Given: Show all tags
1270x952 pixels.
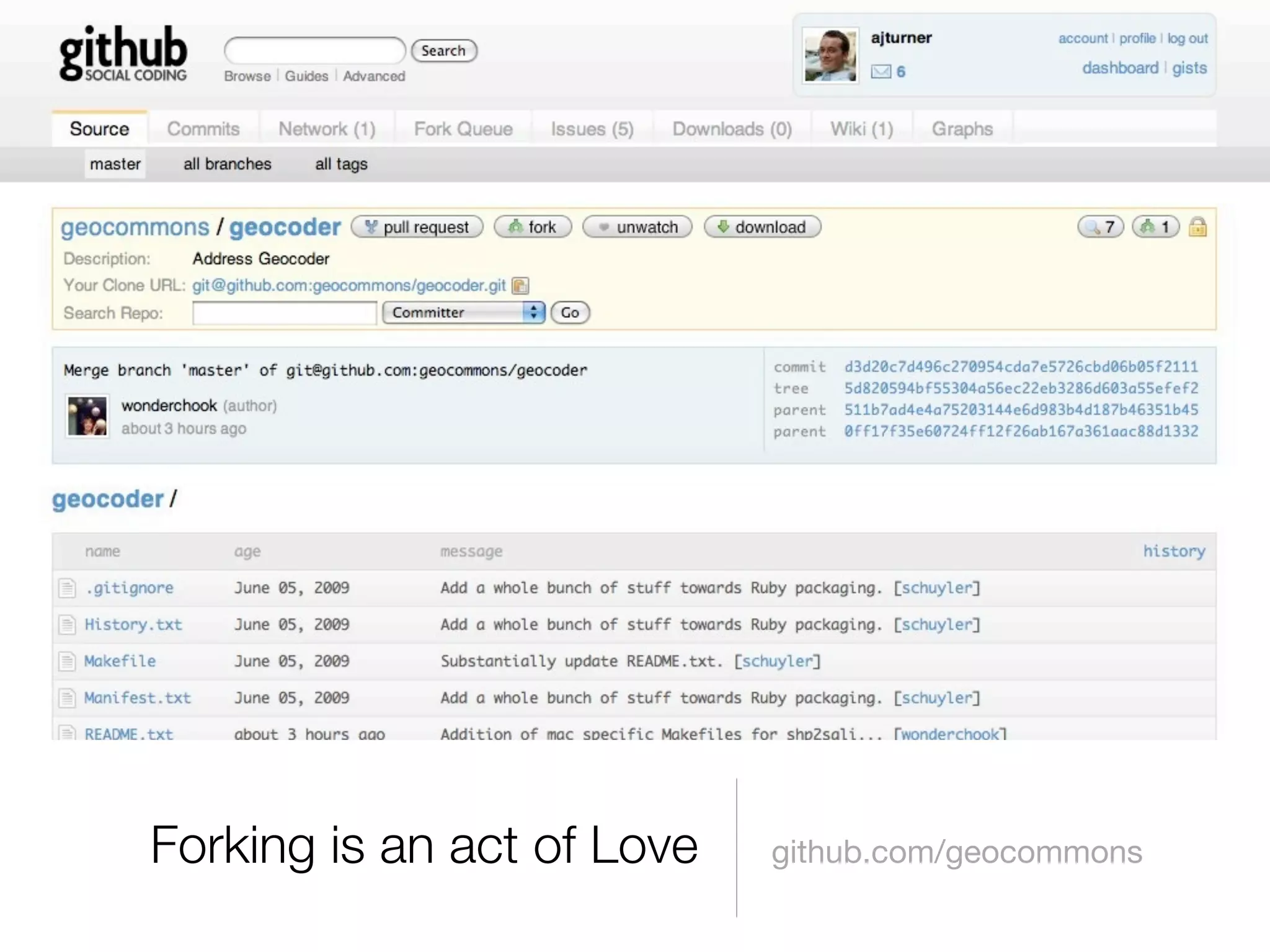Looking at the screenshot, I should point(342,164).
